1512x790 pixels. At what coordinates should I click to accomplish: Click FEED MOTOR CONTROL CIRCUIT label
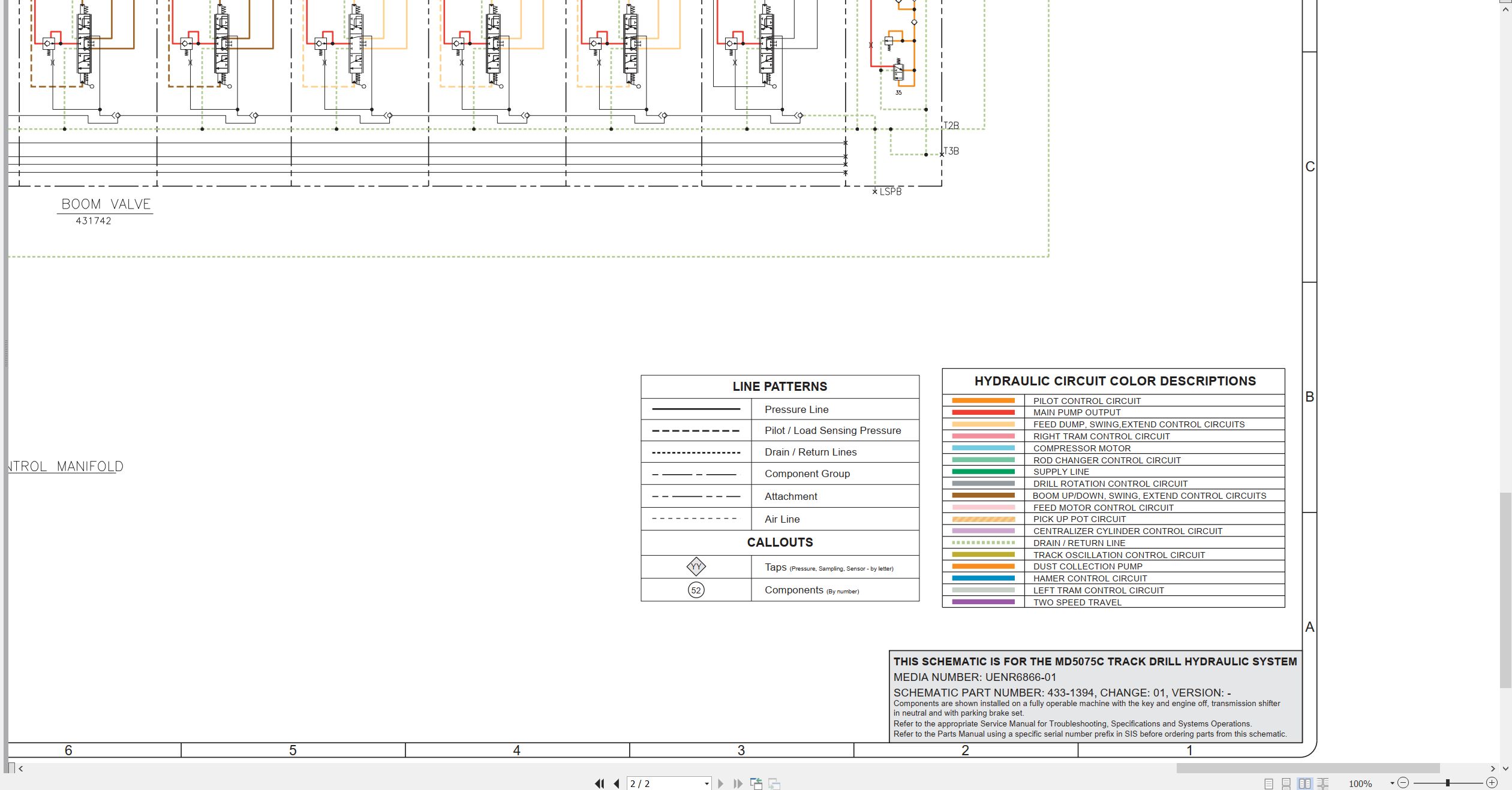[x=1103, y=508]
